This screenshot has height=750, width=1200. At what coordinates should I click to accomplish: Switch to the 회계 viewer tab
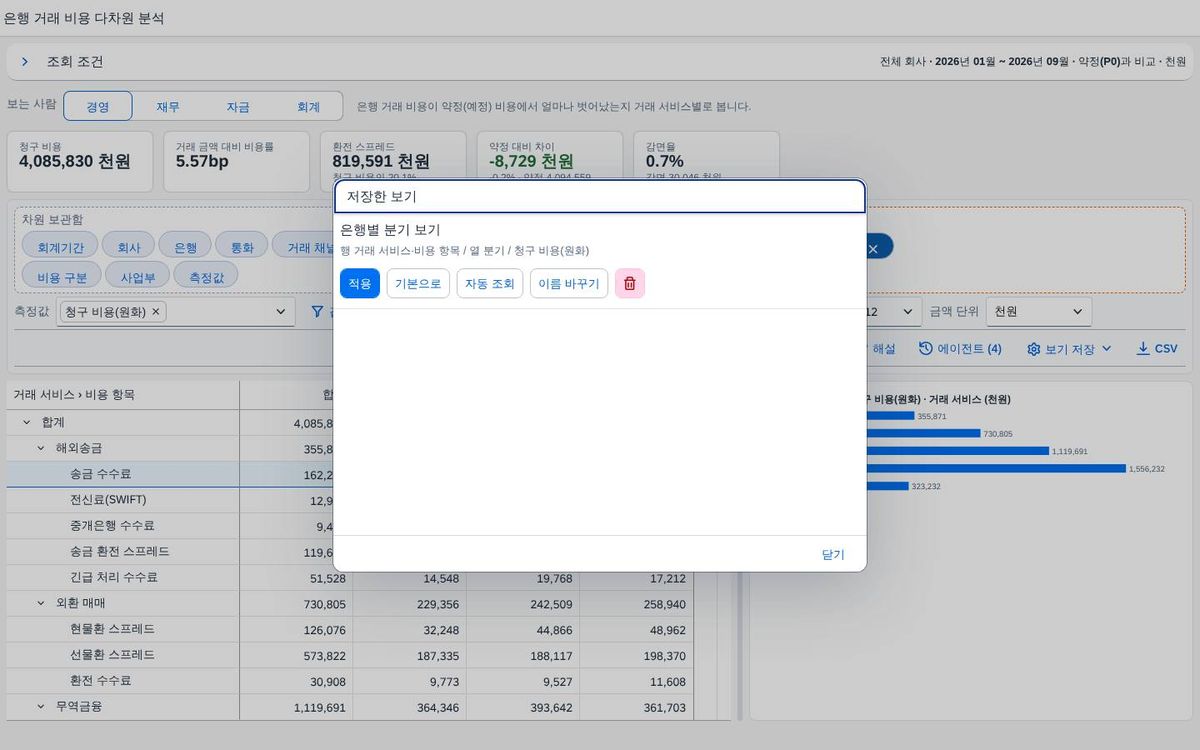pos(308,107)
